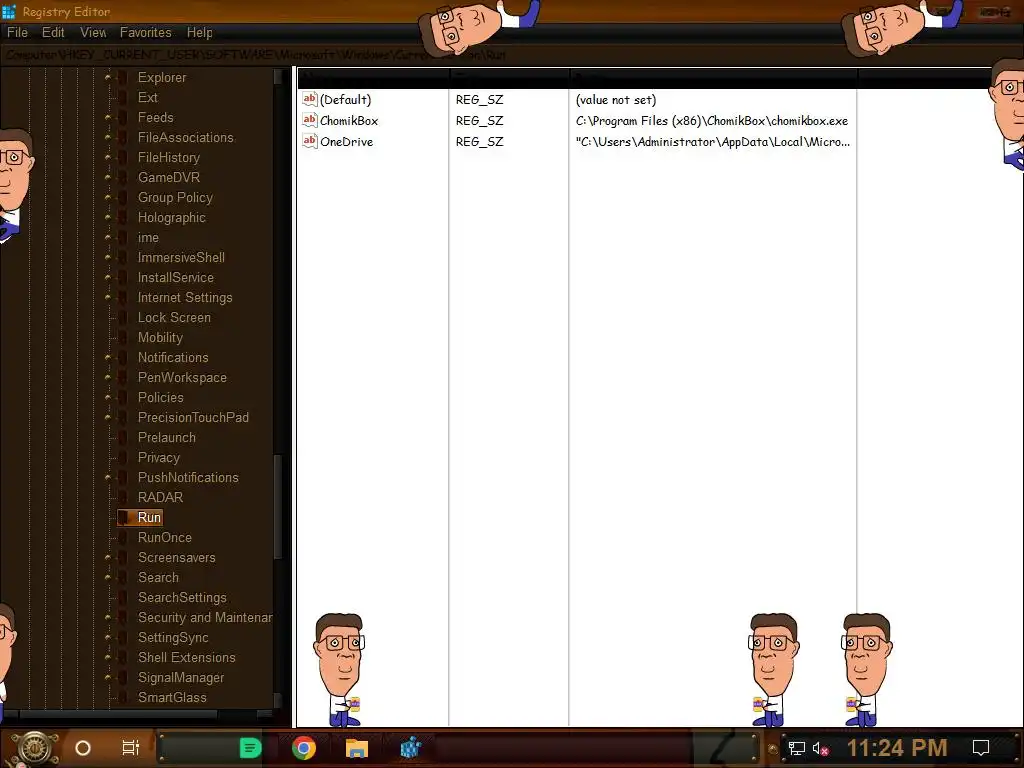
Task: Expand the PushNotifications key
Action: click(x=108, y=477)
